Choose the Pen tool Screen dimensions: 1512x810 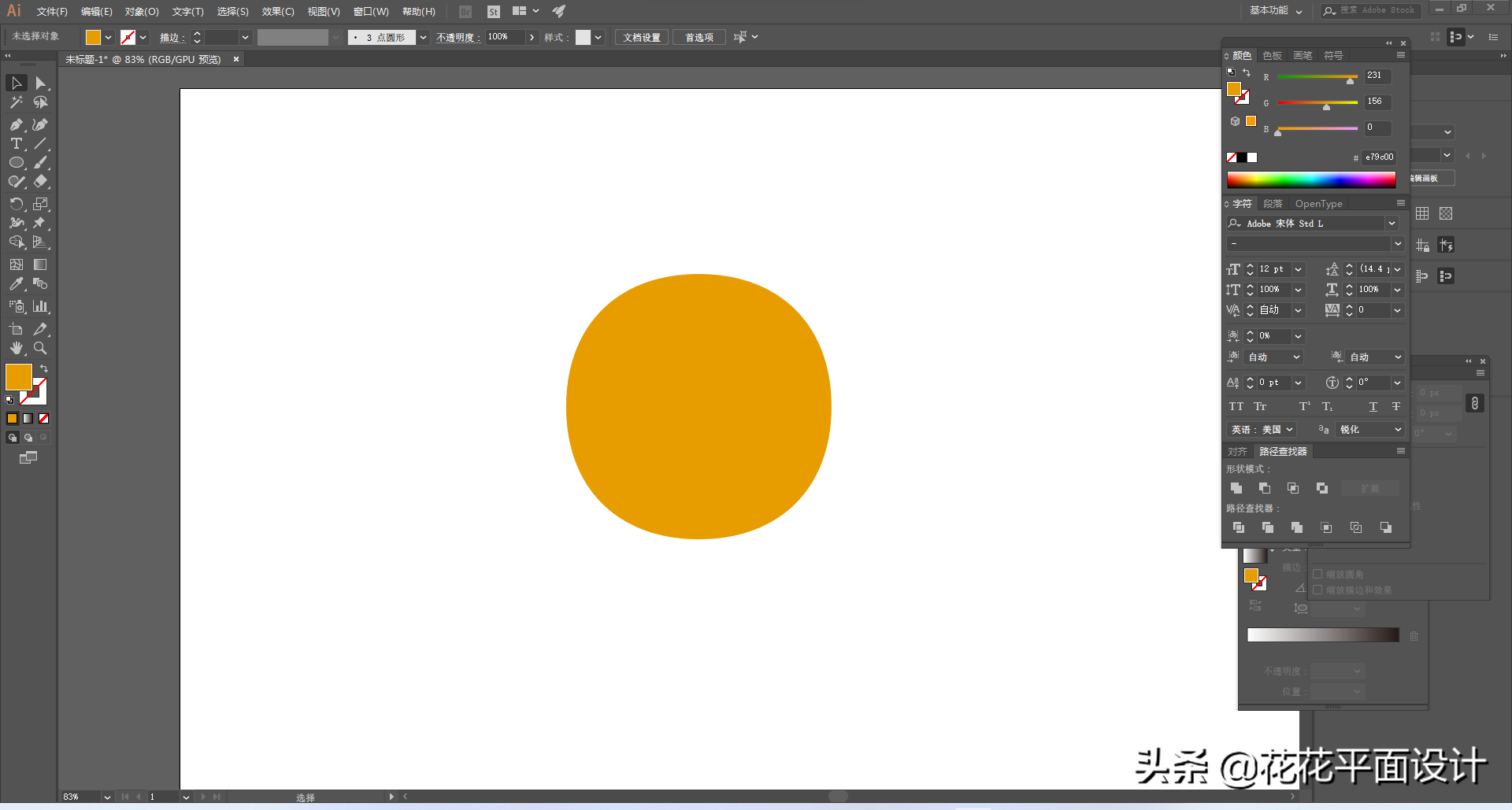(17, 124)
